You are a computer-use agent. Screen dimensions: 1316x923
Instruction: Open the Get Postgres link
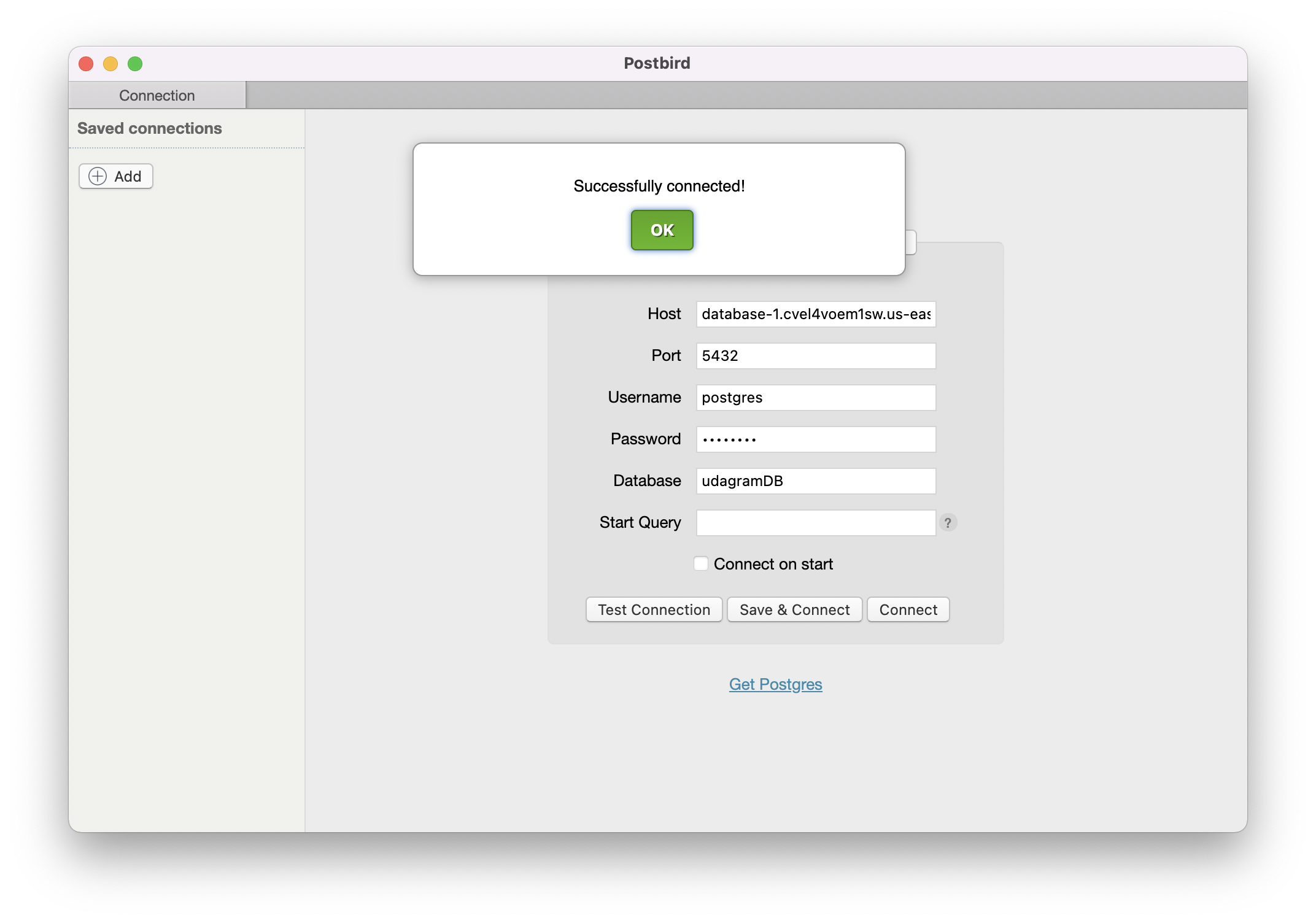pos(775,684)
